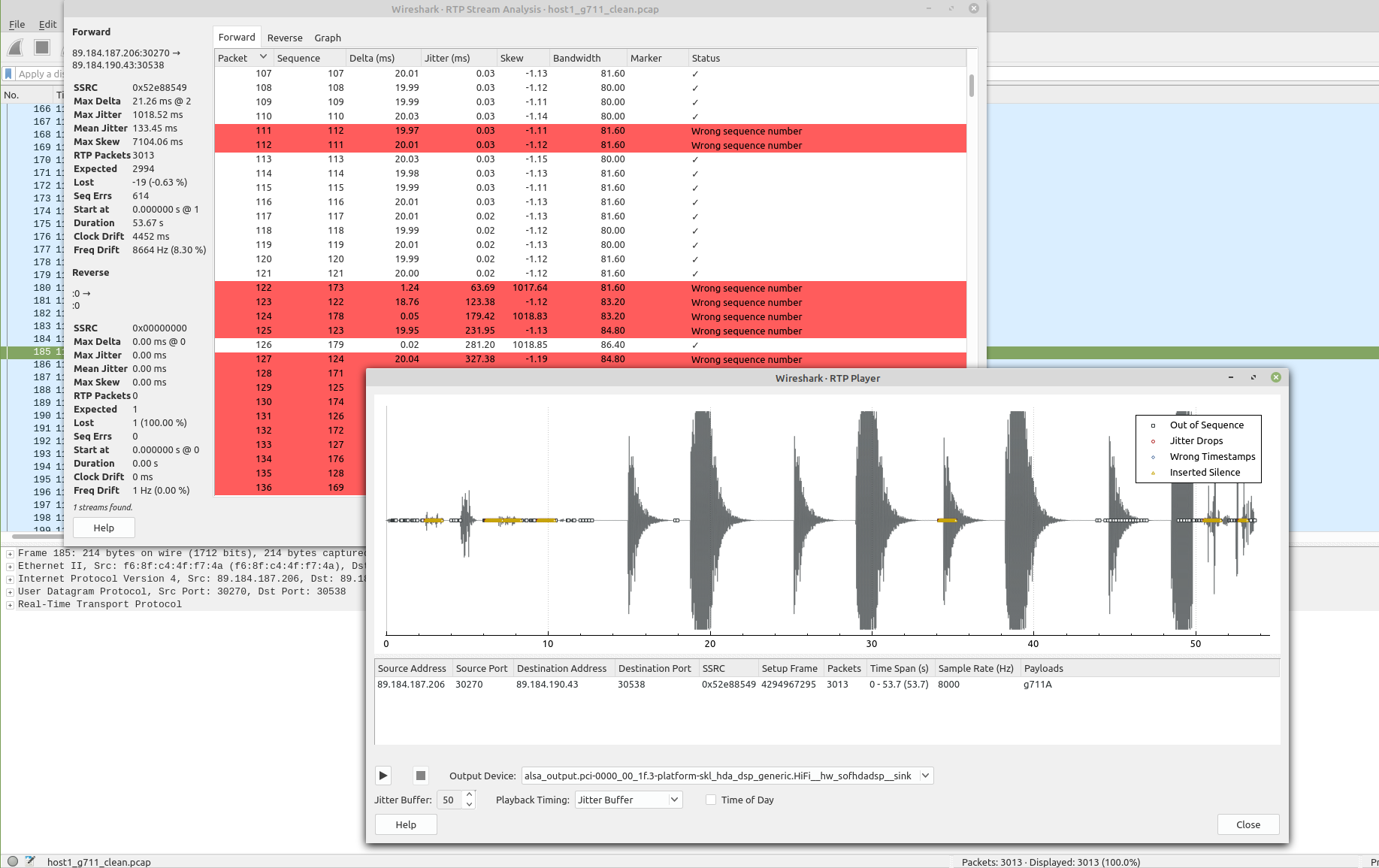Click the Payloads column header in player
The width and height of the screenshot is (1379, 868).
point(1151,668)
